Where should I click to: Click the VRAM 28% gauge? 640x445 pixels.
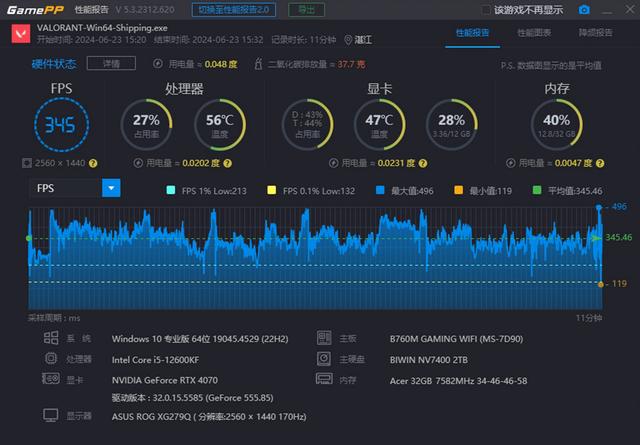451,125
